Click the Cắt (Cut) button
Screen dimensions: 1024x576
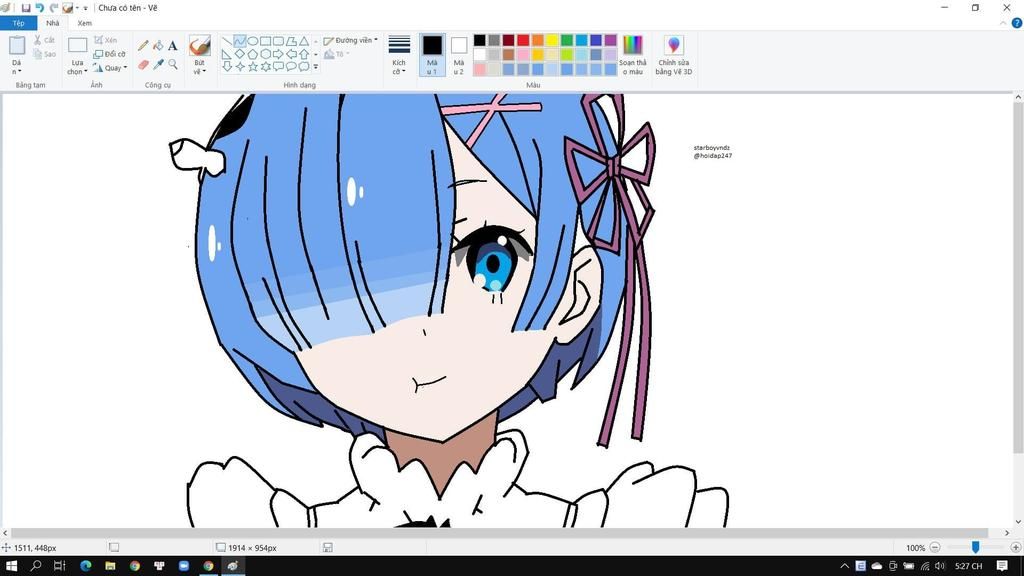tap(44, 40)
